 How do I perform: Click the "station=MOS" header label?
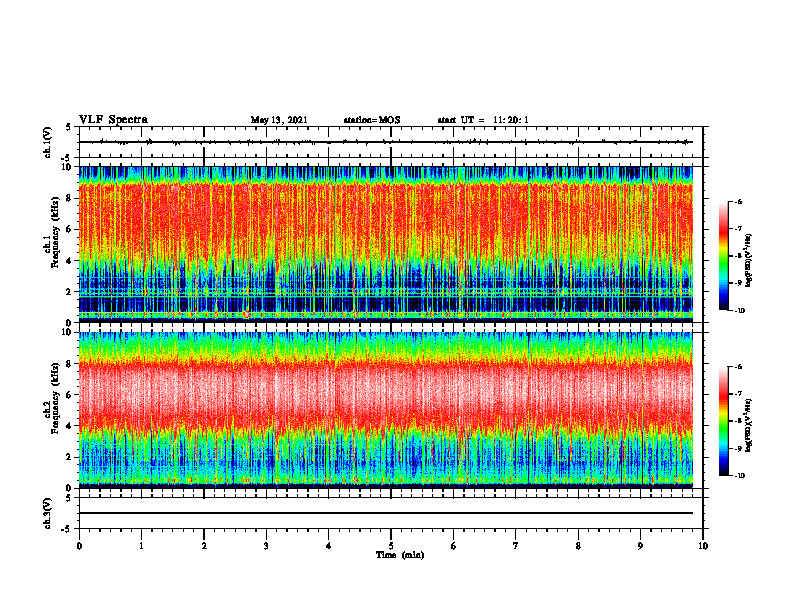tap(372, 120)
